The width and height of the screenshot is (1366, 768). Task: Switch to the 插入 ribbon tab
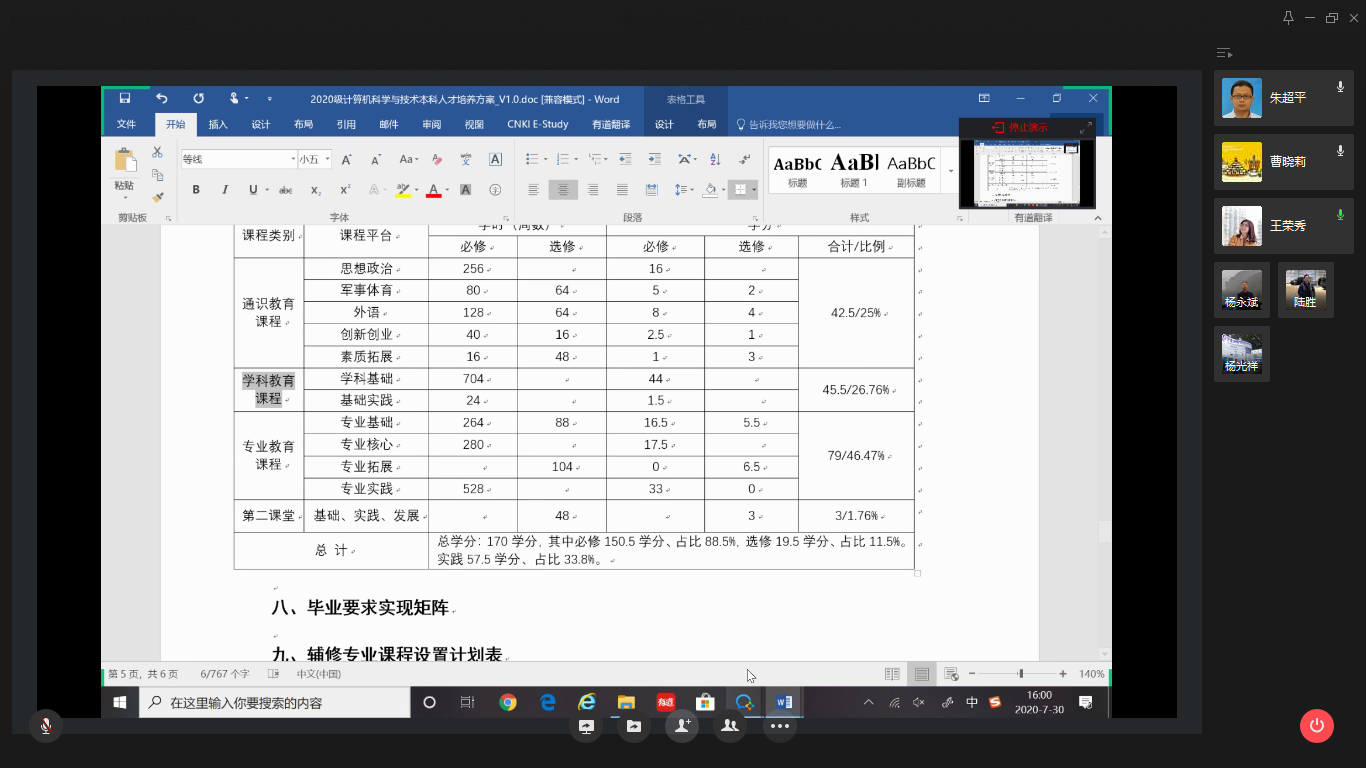click(218, 125)
